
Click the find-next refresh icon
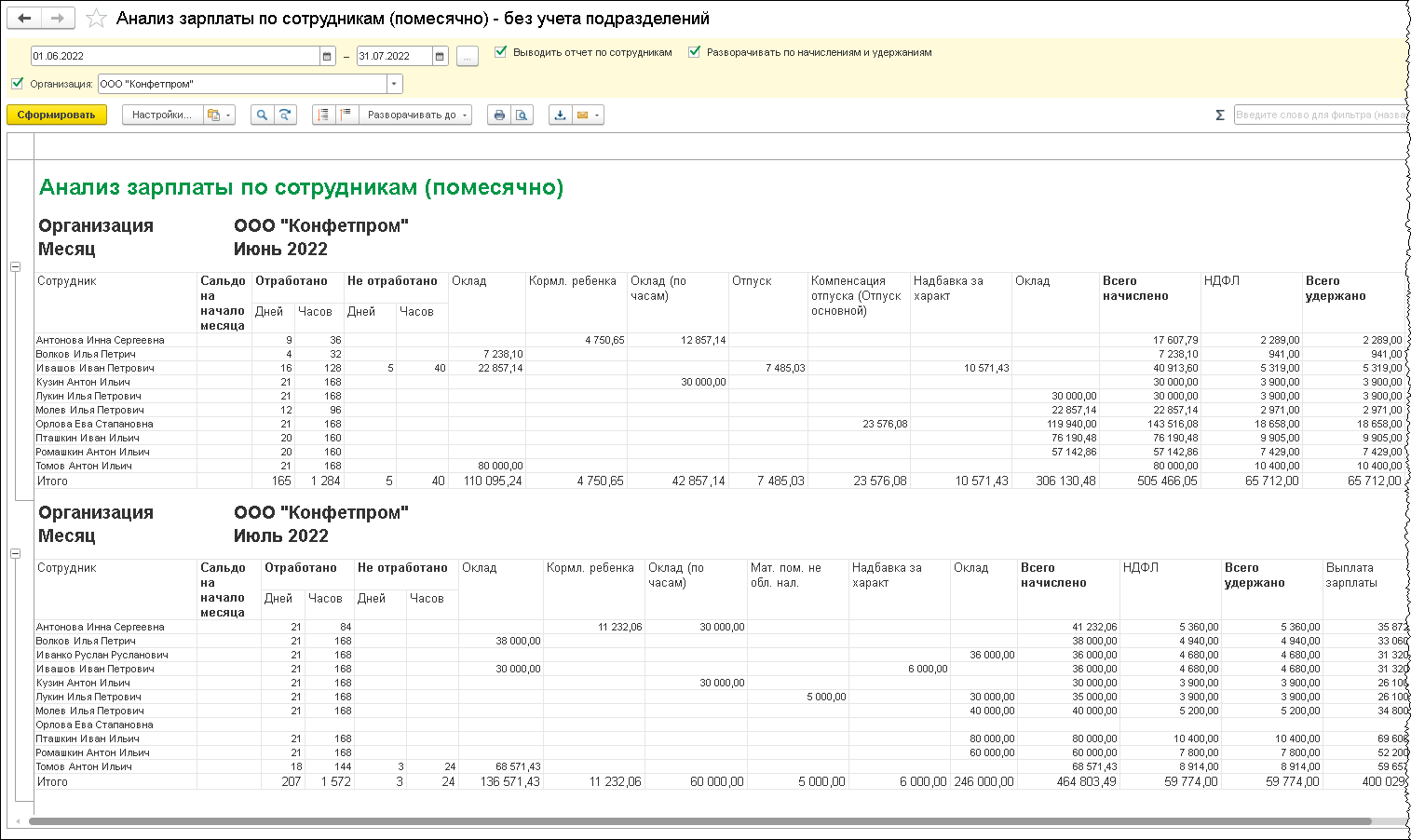(285, 115)
